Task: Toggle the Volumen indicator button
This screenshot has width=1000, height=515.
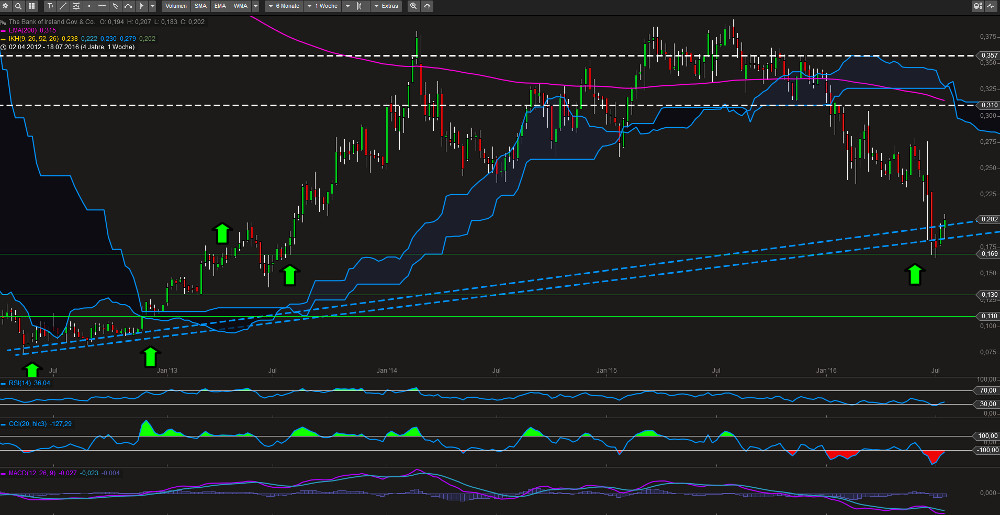Action: click(177, 6)
